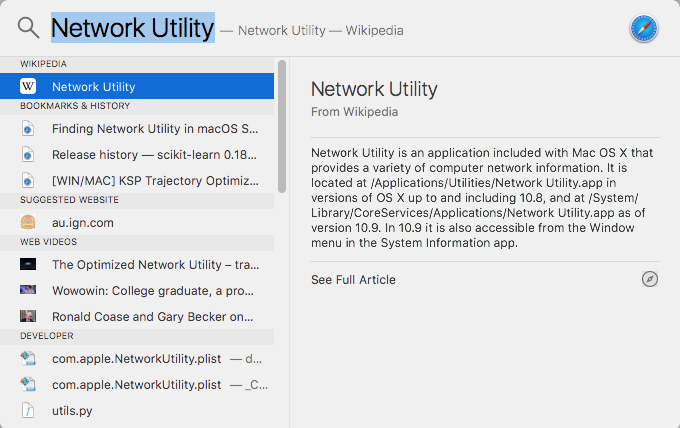Click the au.ign.com site icon
Screen dimensions: 680x428
28,222
